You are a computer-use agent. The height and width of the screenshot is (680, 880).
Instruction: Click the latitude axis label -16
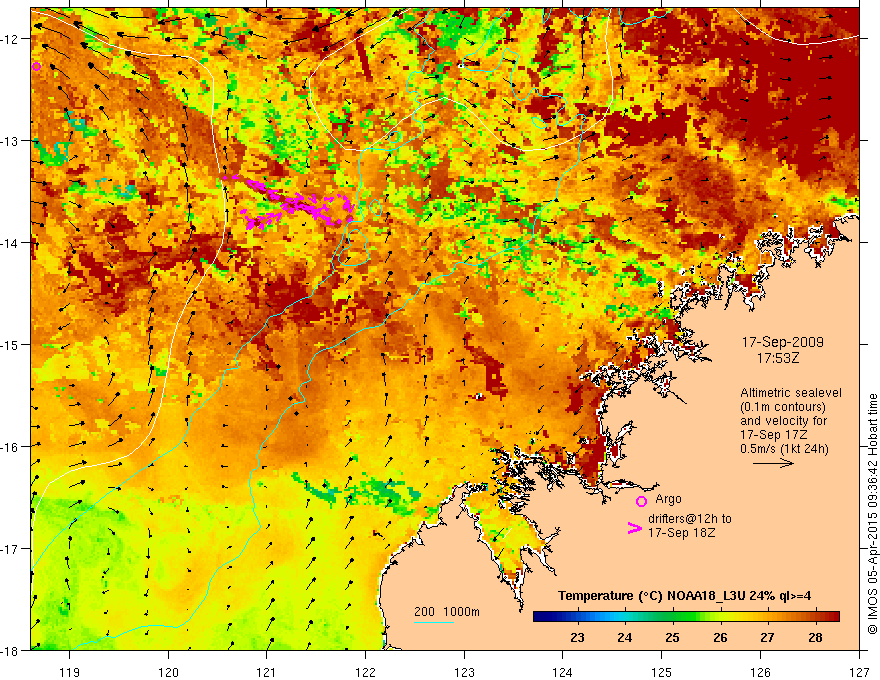pos(11,447)
